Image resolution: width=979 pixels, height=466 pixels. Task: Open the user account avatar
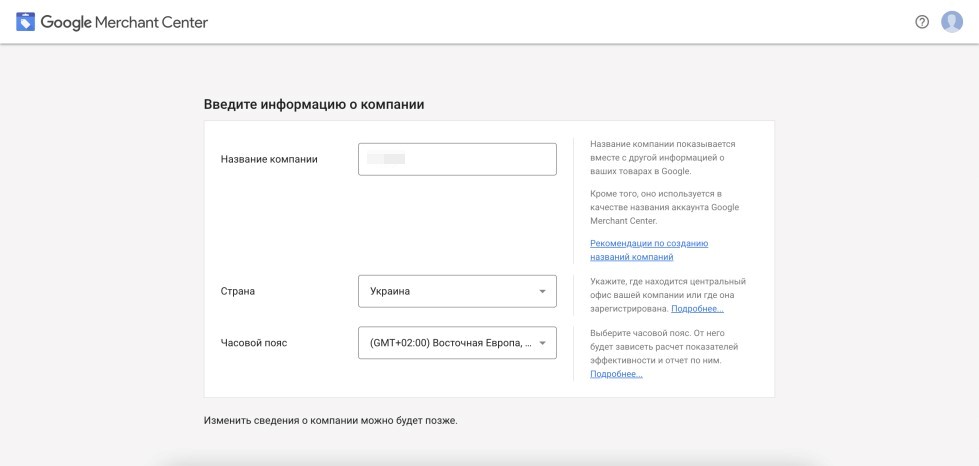952,22
